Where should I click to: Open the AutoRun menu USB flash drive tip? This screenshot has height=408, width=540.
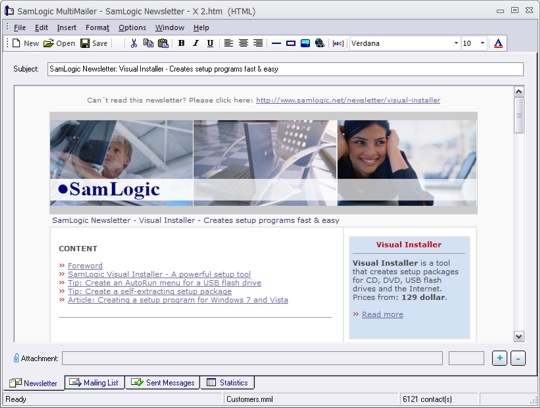point(164,283)
